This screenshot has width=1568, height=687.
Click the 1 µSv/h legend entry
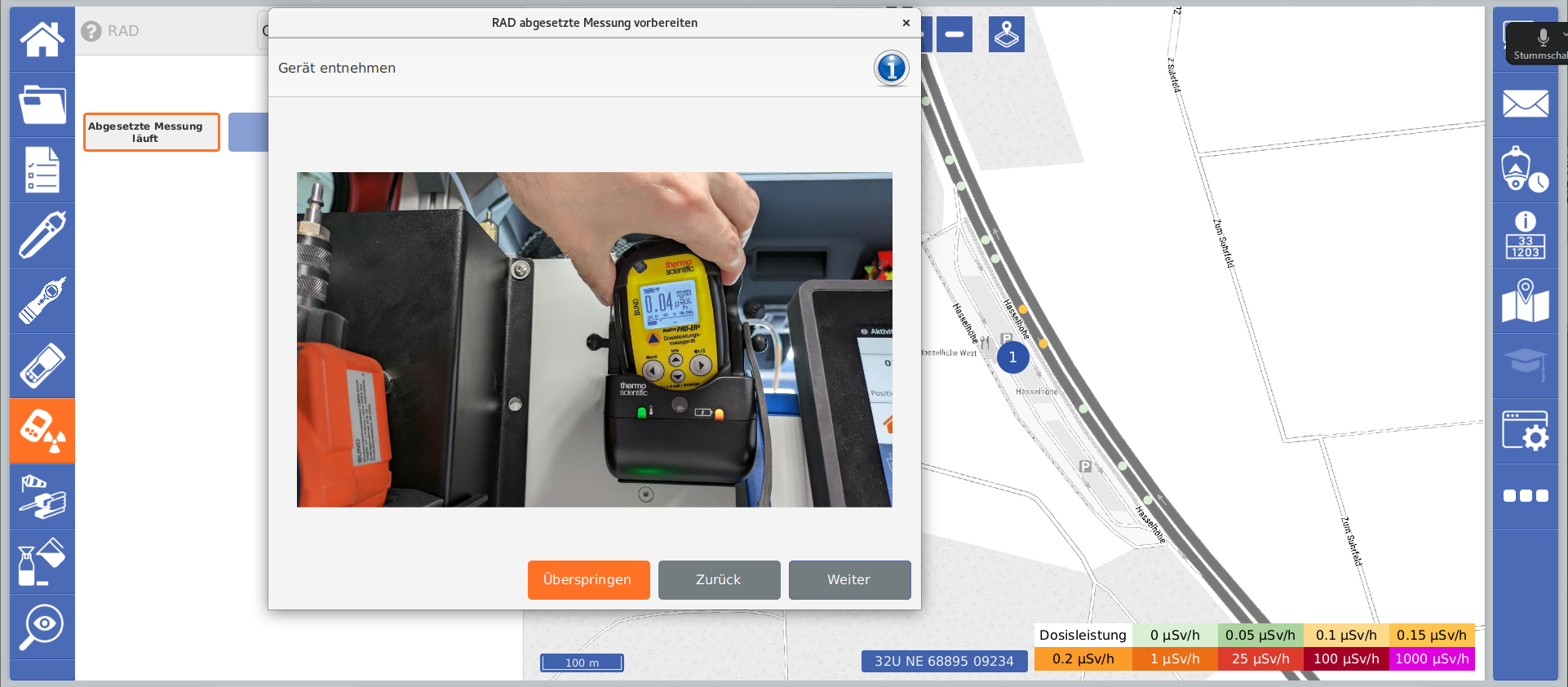point(1175,658)
